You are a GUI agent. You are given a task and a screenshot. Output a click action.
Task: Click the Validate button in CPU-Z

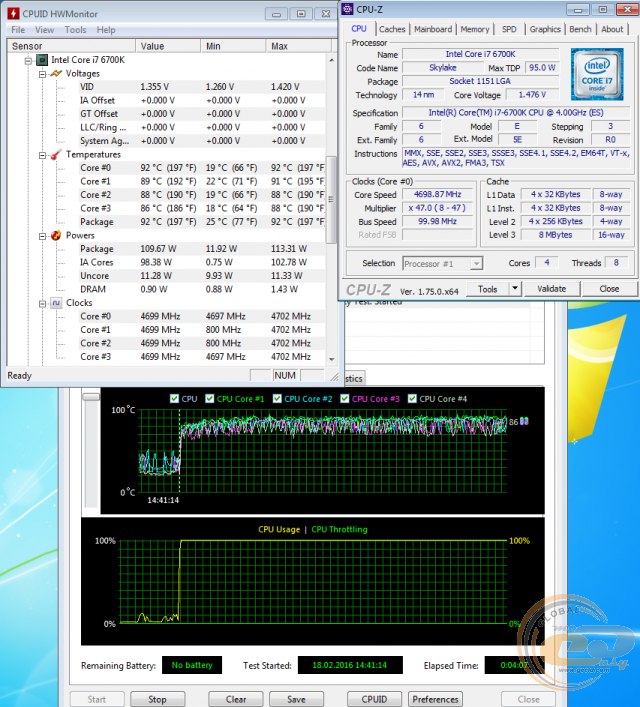[x=551, y=289]
